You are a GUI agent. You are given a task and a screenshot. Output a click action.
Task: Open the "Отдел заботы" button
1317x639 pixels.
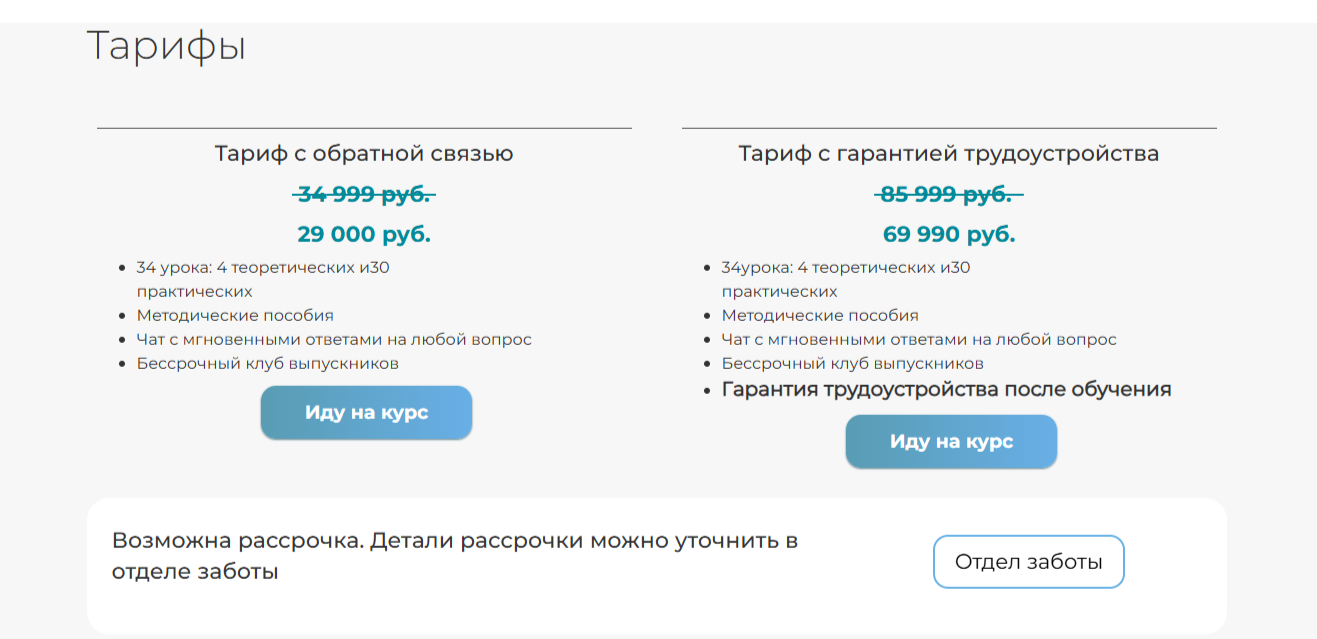tap(1028, 562)
